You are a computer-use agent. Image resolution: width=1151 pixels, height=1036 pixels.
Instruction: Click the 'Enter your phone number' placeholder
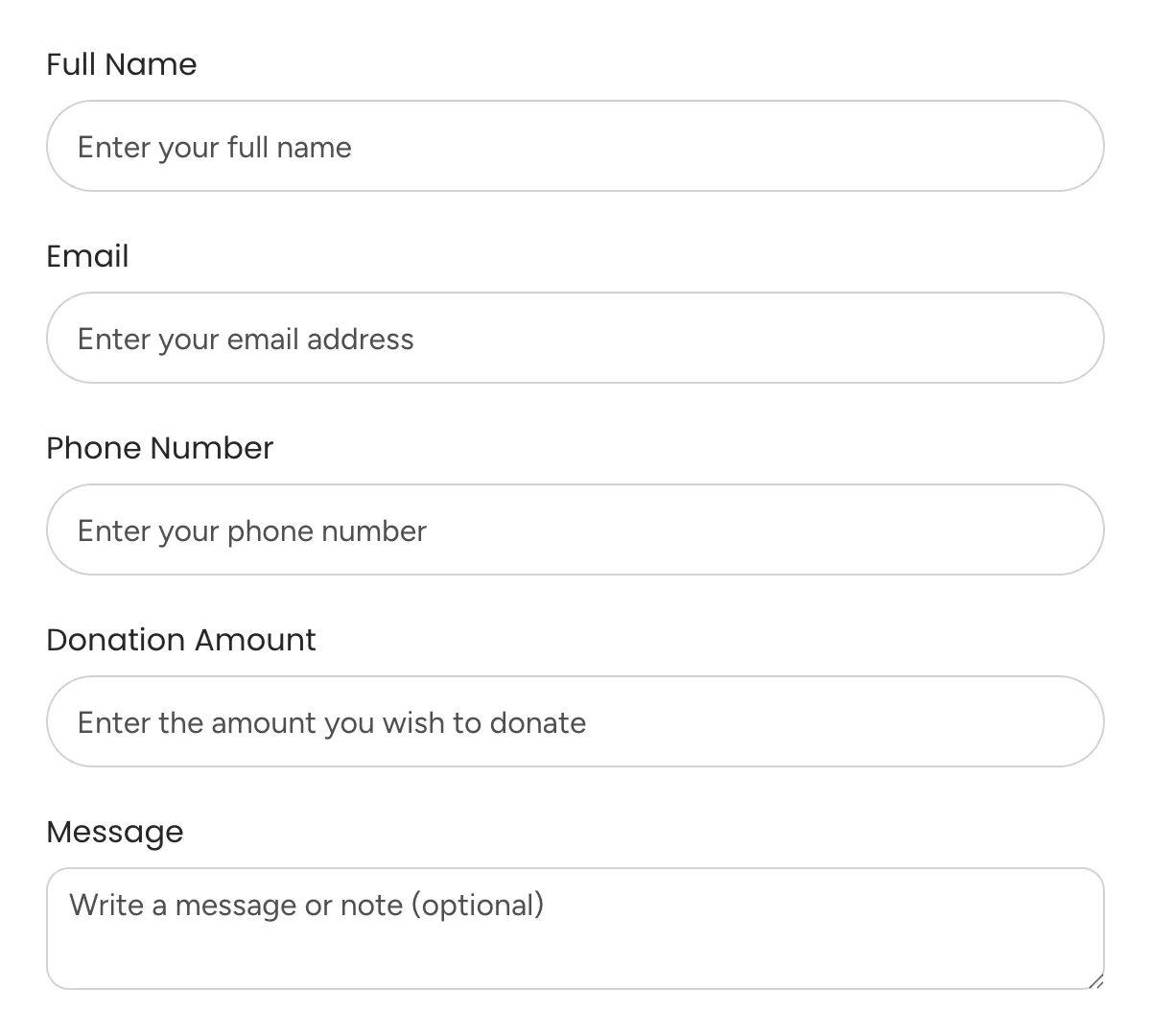[x=251, y=530]
